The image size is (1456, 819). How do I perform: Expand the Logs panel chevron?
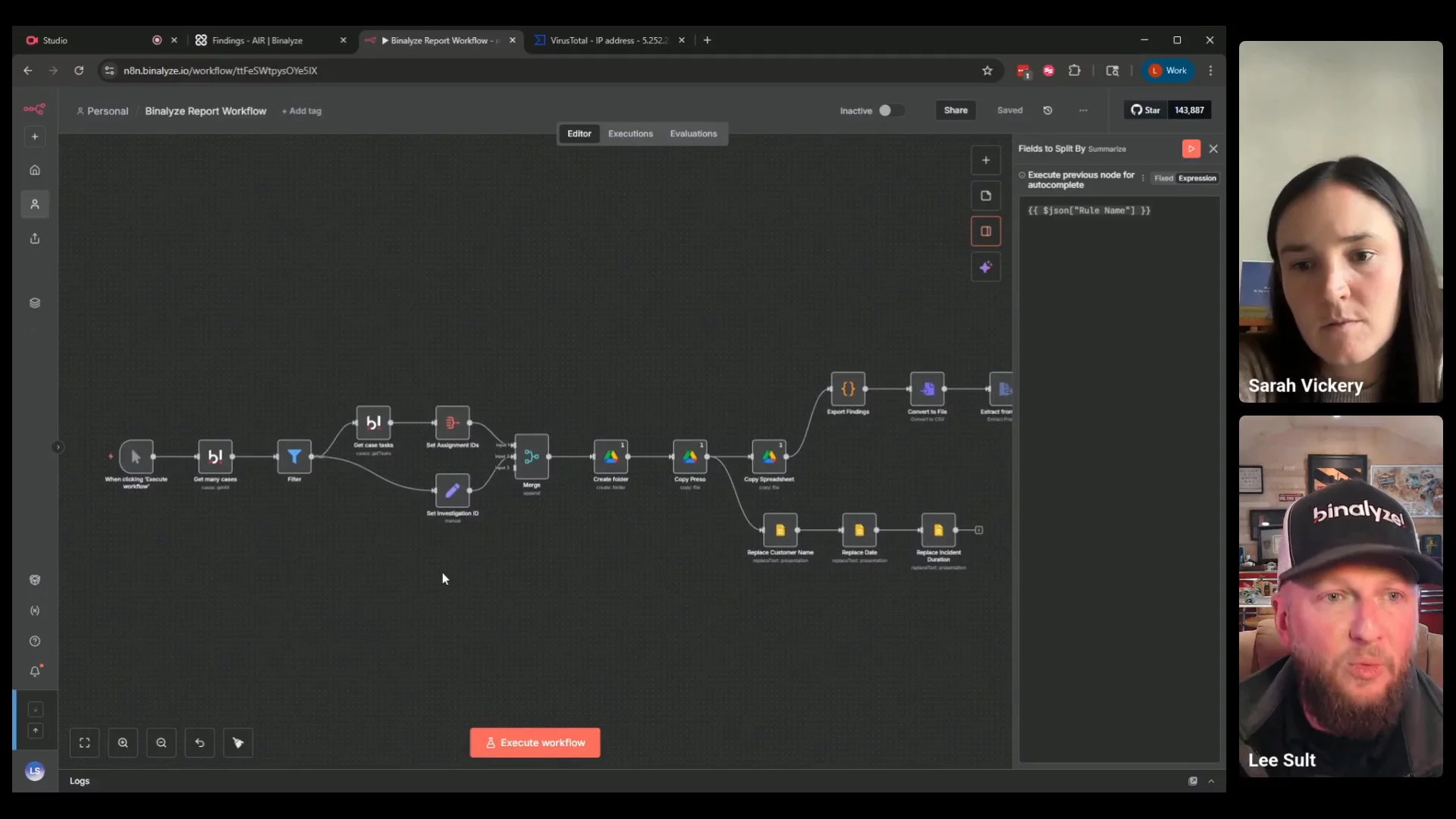[x=1211, y=781]
